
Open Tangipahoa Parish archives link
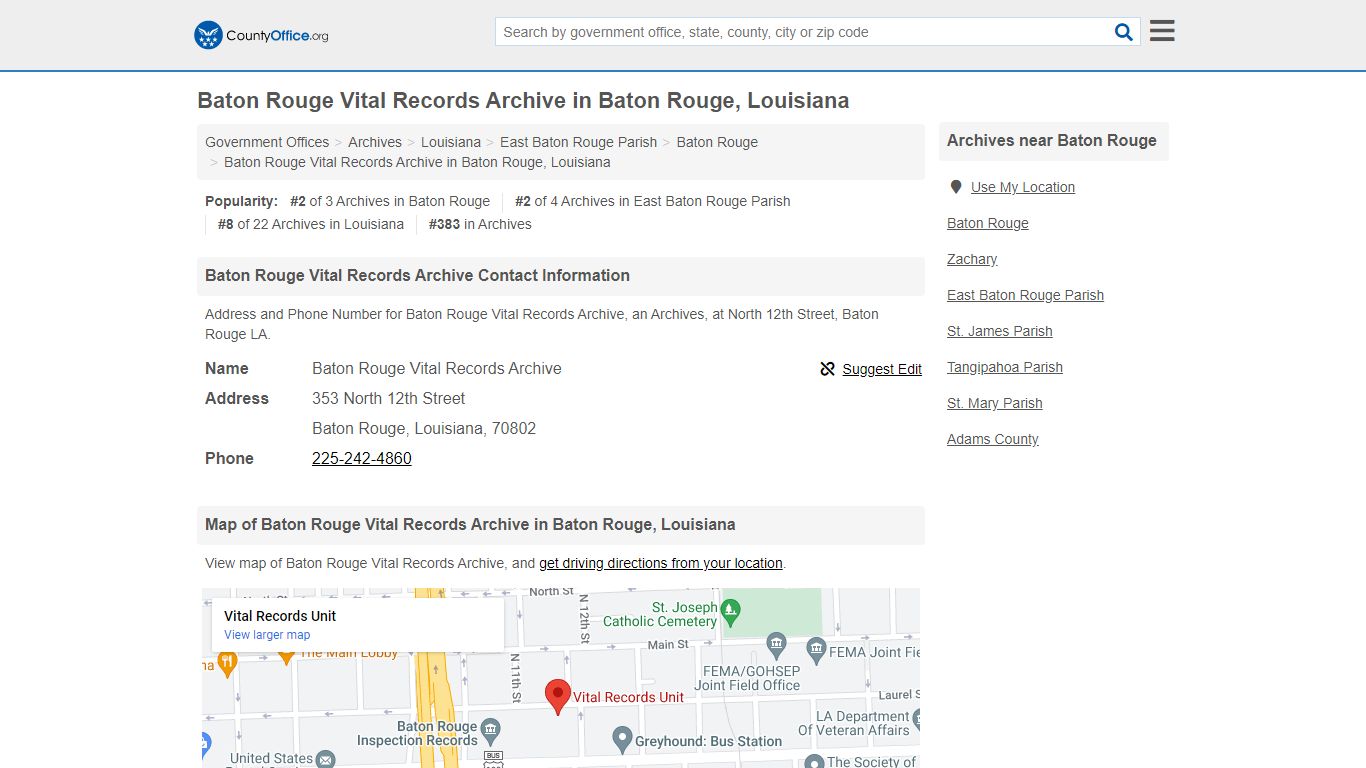click(1005, 367)
